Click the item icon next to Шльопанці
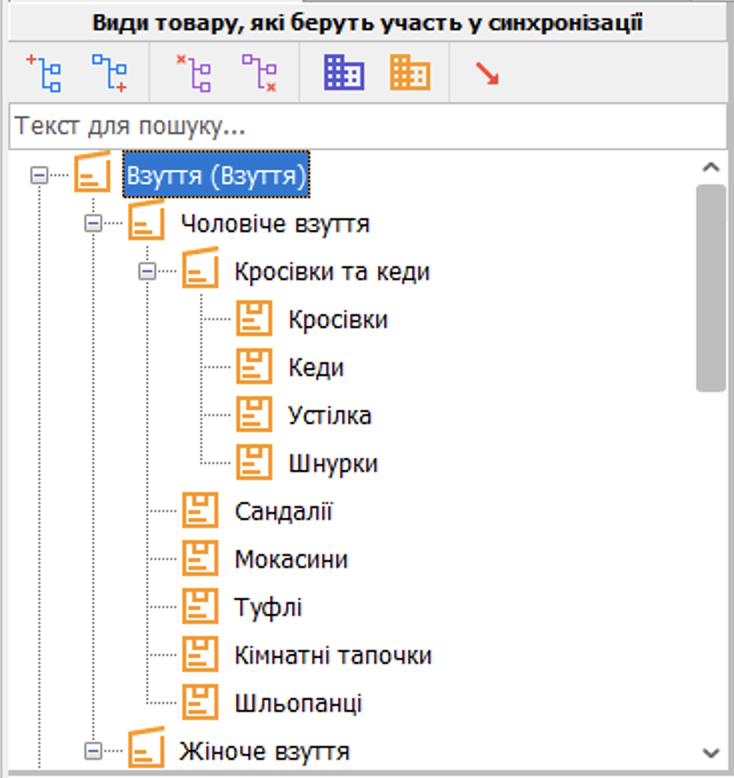The width and height of the screenshot is (734, 778). 200,702
